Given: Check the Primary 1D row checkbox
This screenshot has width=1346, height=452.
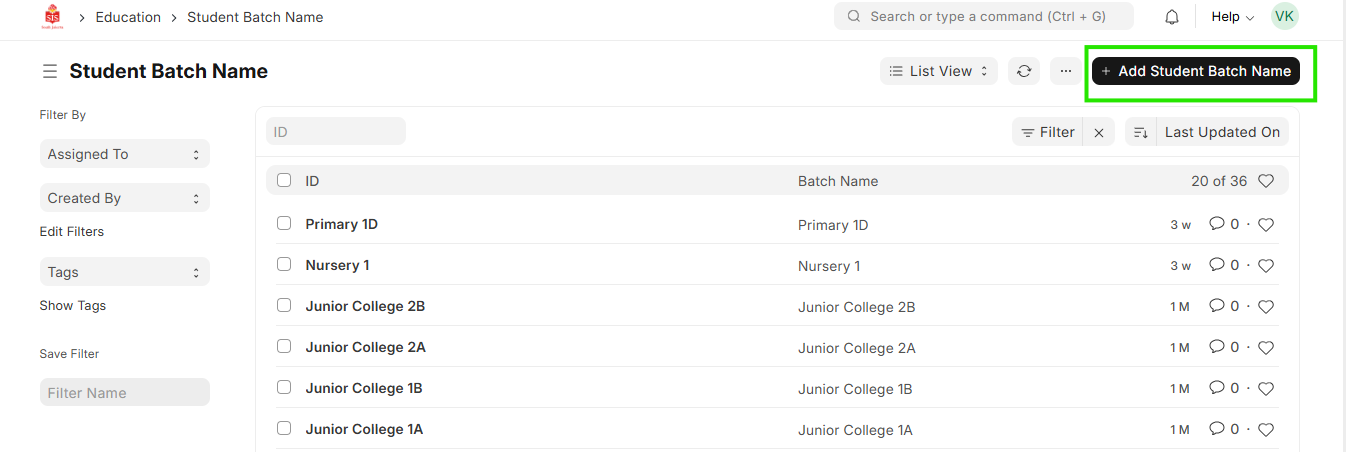Looking at the screenshot, I should coord(284,224).
